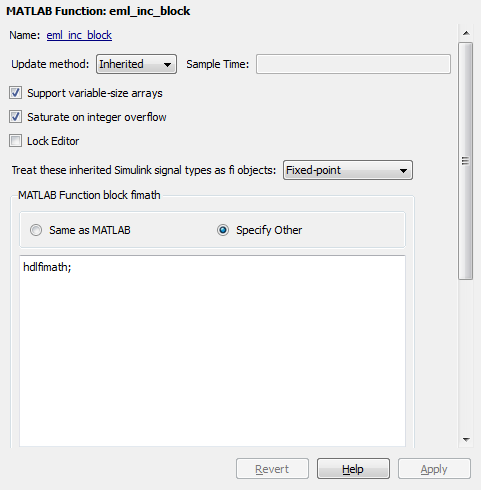Viewport: 481px width, 490px height.
Task: Click inside the hdlfimath text area
Action: click(x=212, y=351)
